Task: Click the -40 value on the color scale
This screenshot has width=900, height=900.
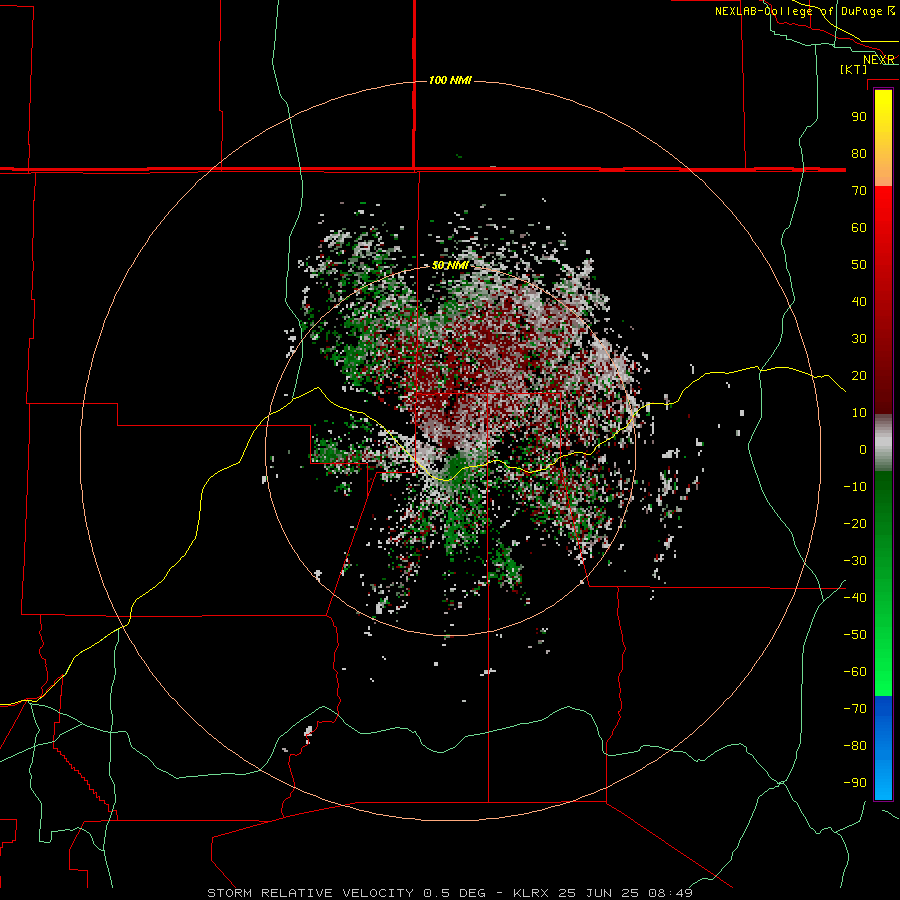Action: click(x=855, y=598)
